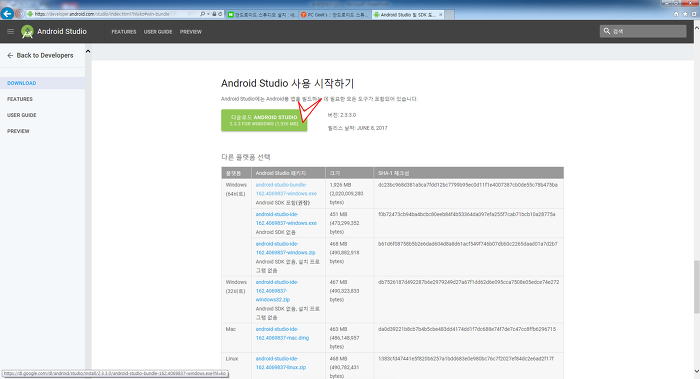Open the hamburger menu beside Android Studio logo
The width and height of the screenshot is (700, 379).
pyautogui.click(x=10, y=31)
